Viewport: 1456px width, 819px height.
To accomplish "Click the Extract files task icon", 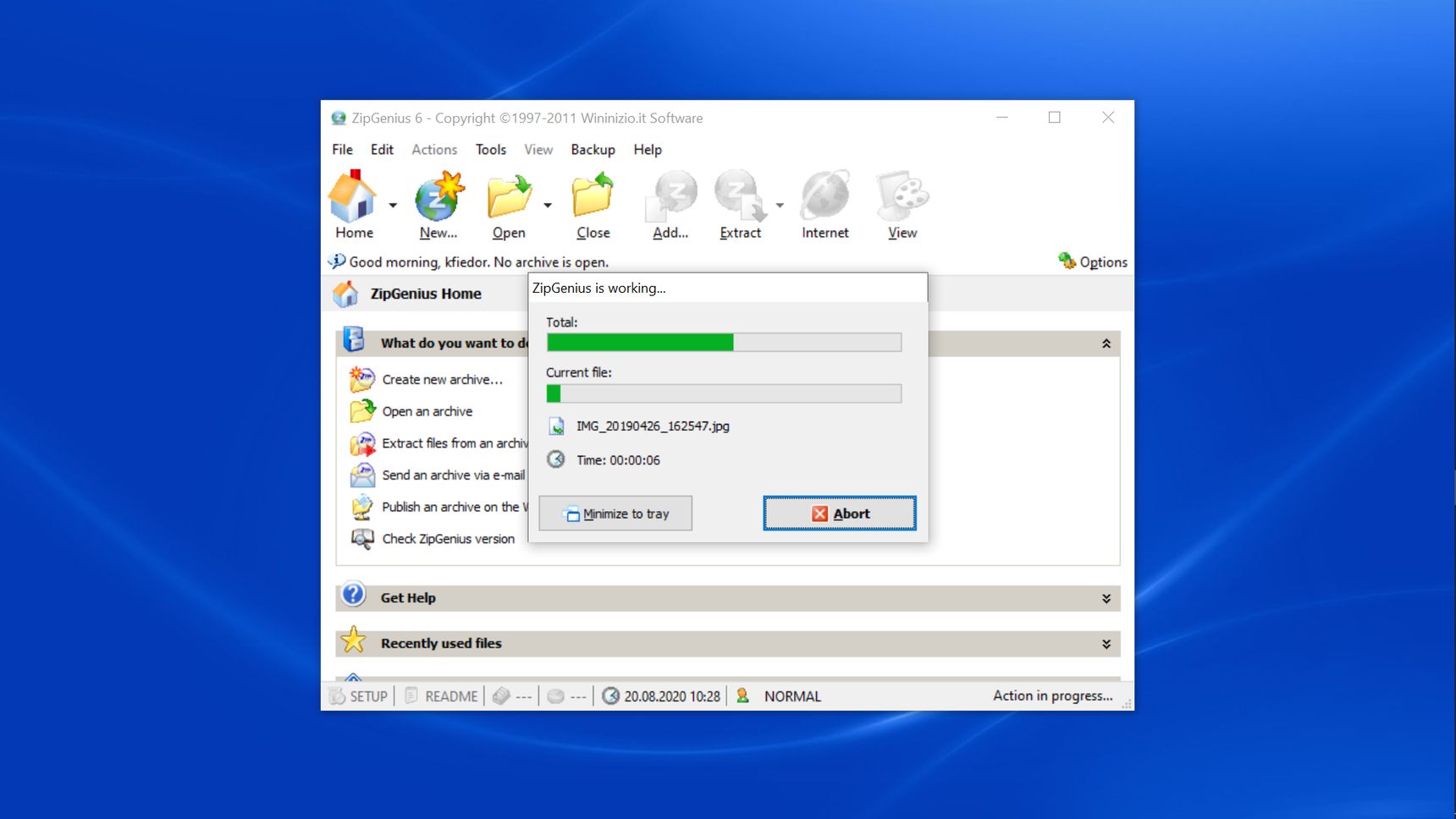I will 362,443.
